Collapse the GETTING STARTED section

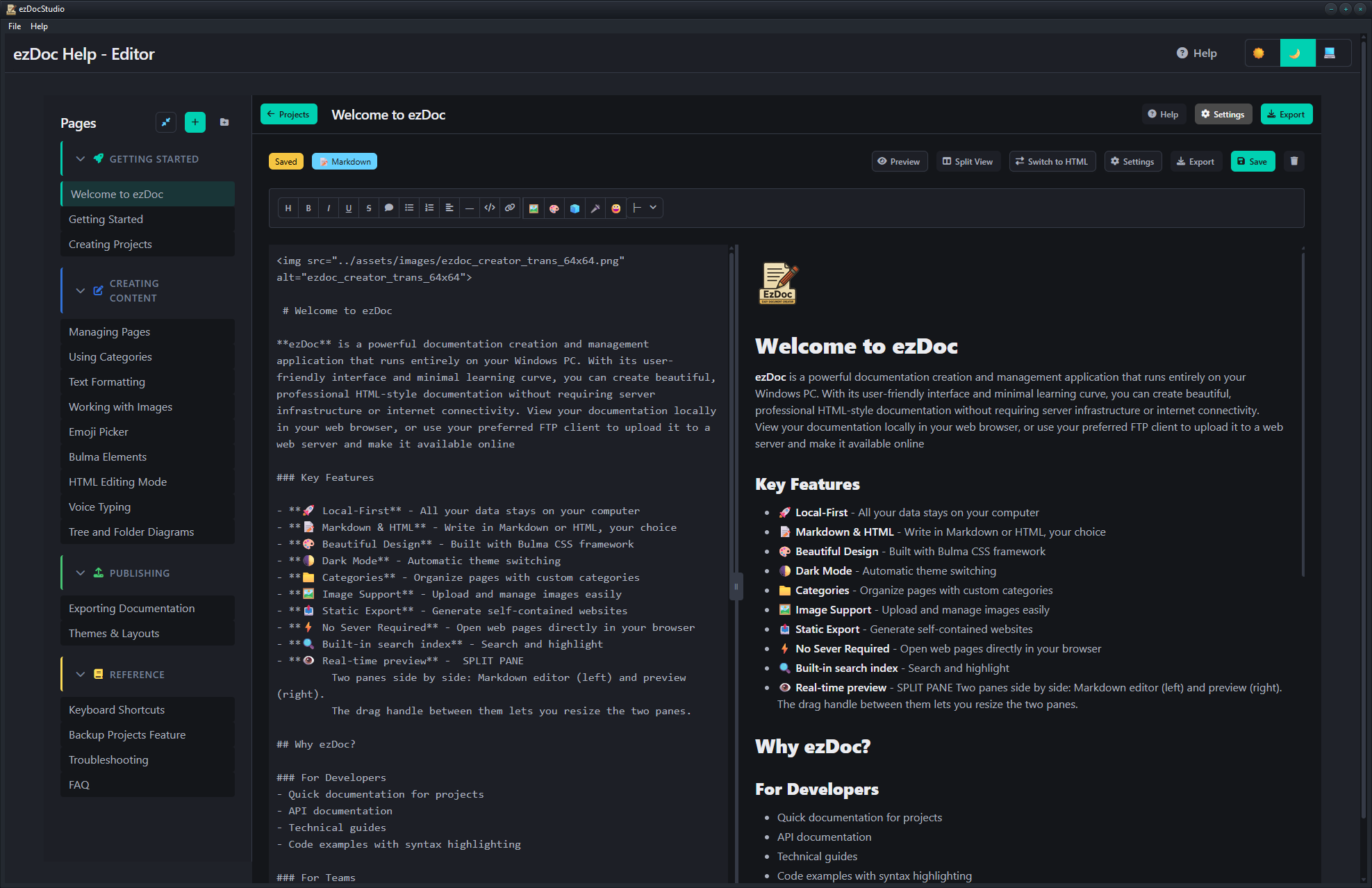point(81,158)
